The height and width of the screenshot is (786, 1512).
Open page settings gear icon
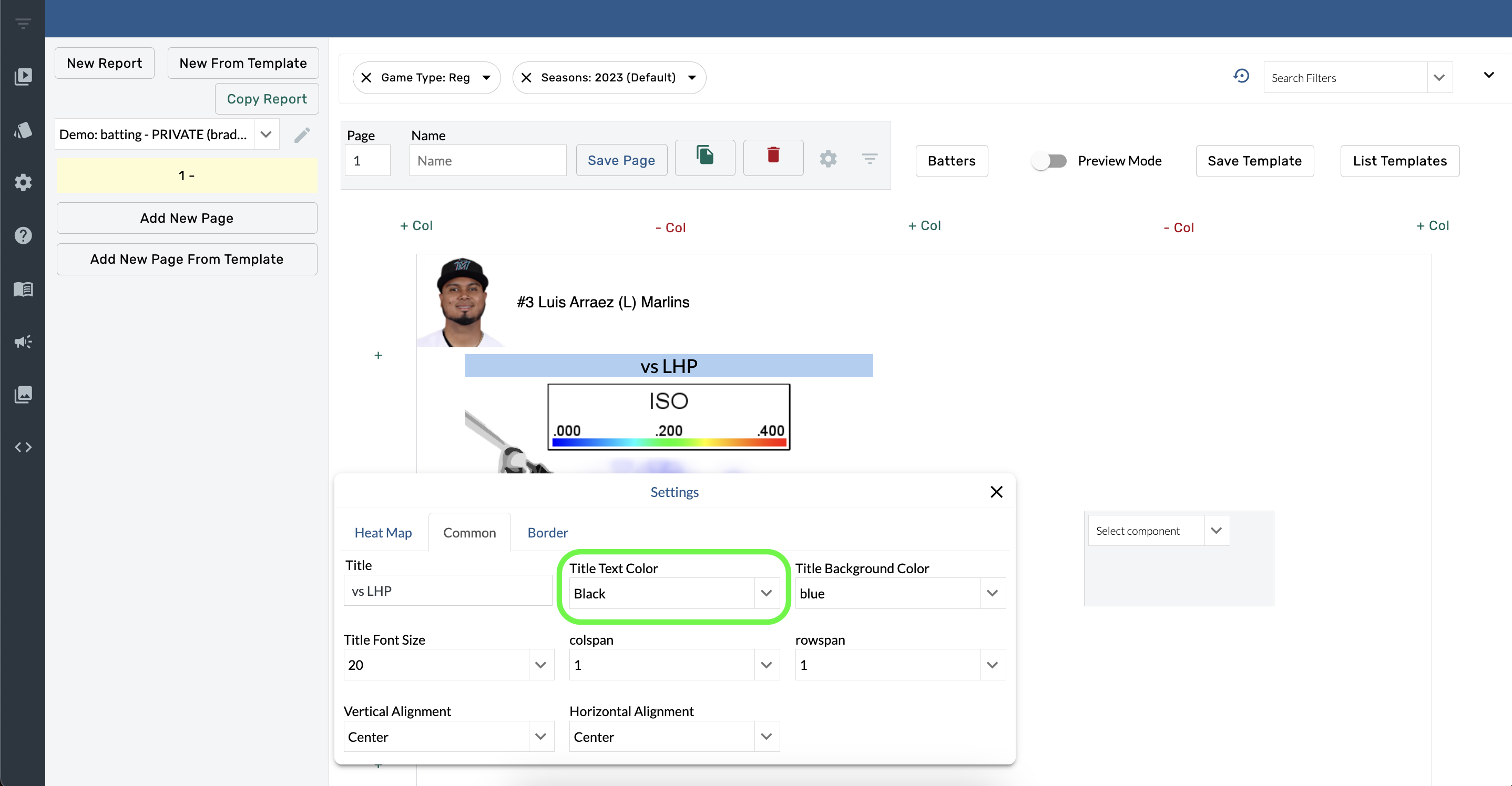point(827,159)
